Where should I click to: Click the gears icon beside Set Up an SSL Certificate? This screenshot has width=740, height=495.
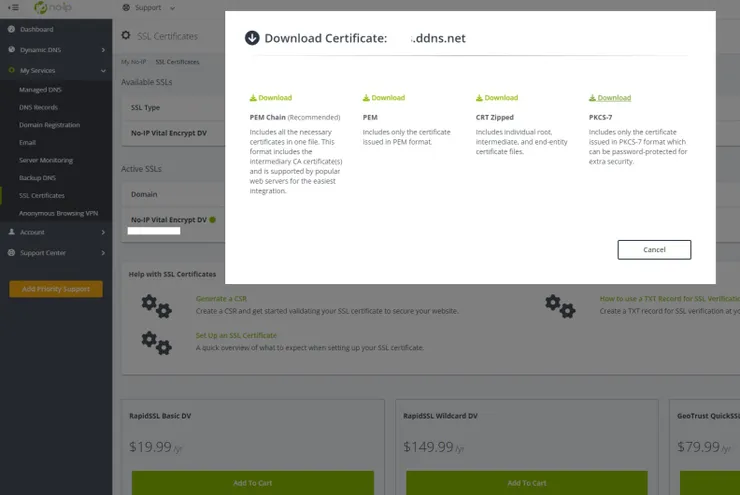pos(156,342)
